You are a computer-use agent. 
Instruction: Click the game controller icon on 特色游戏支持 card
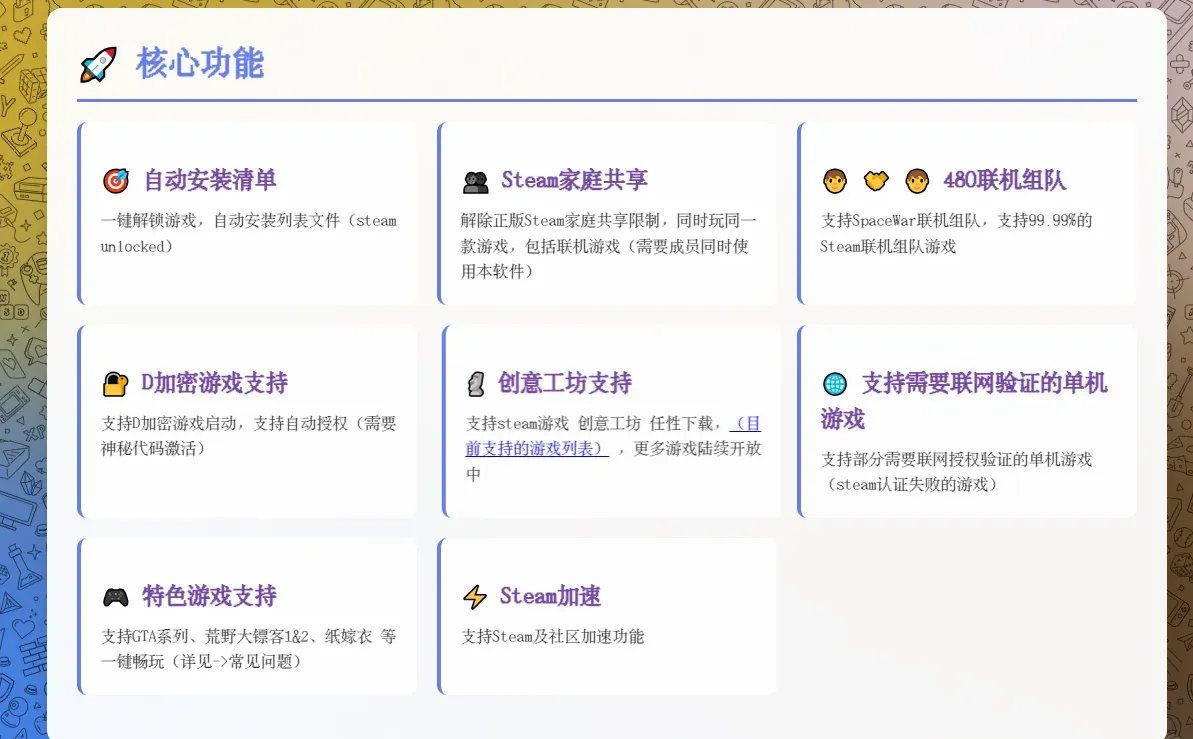(x=114, y=597)
